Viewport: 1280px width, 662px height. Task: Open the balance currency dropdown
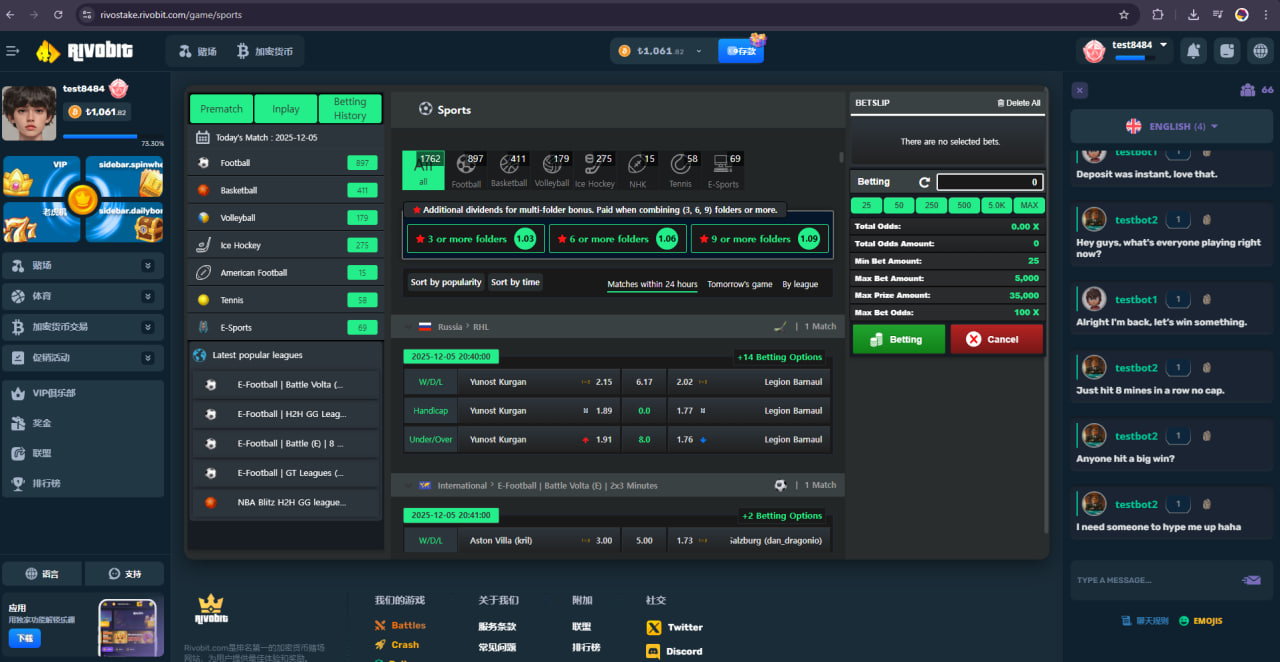coord(699,51)
